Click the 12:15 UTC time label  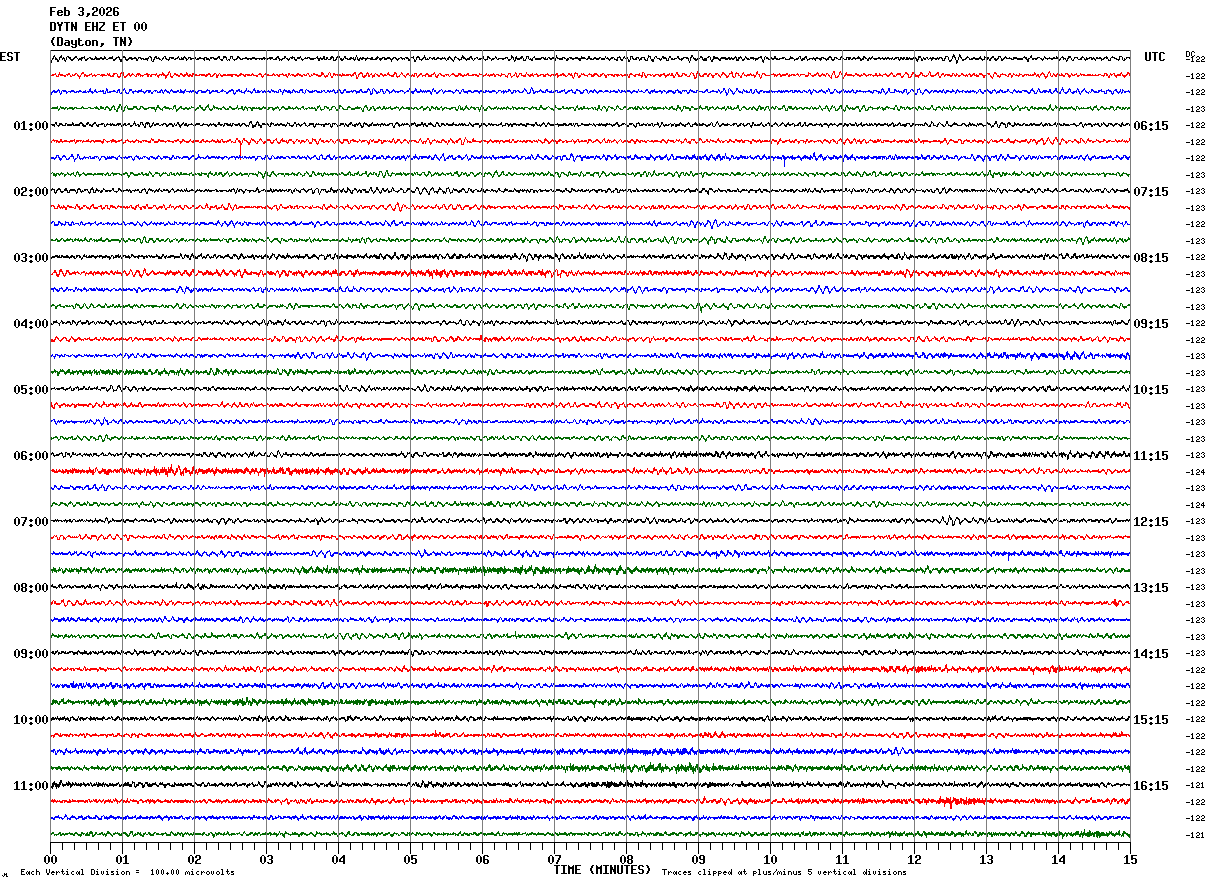click(x=1151, y=522)
